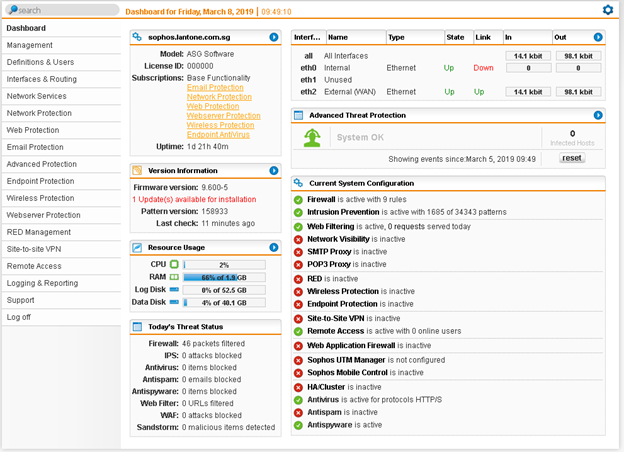Click the updates available for installation link
The image size is (624, 452).
click(x=194, y=199)
